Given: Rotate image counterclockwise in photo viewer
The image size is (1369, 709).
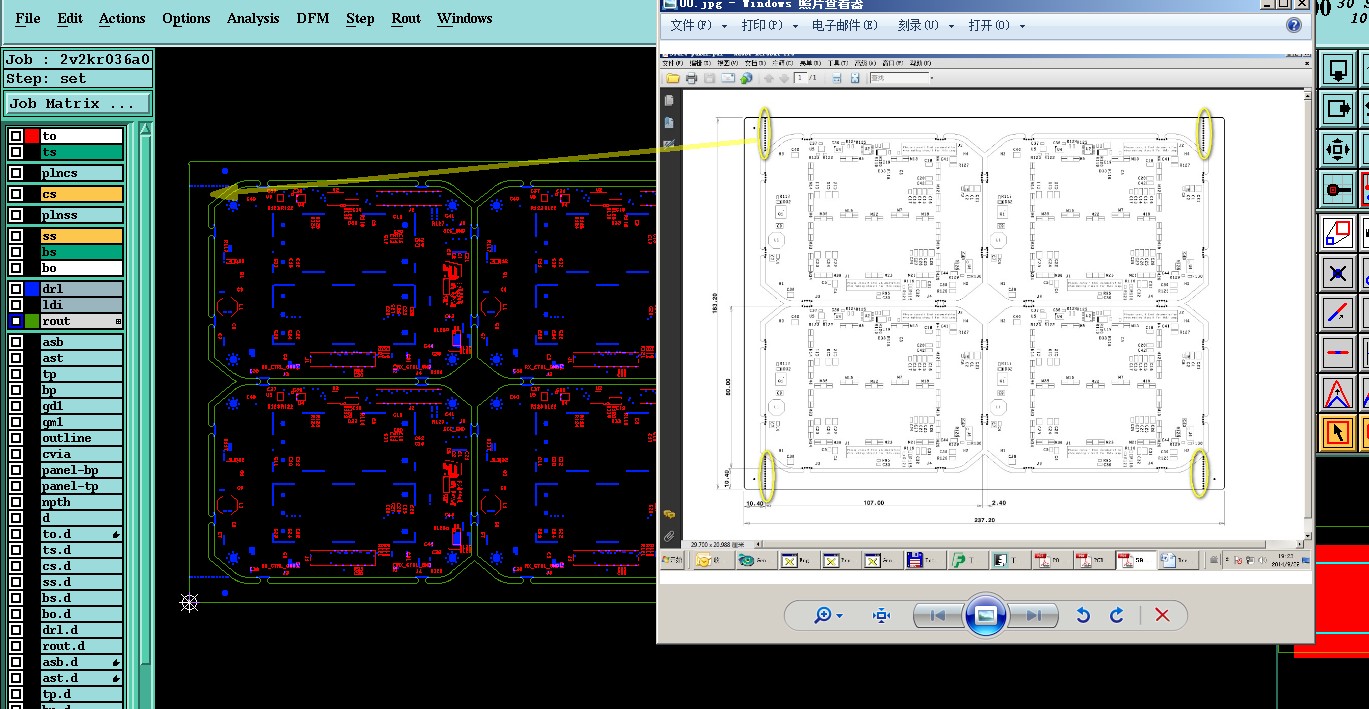Looking at the screenshot, I should point(1082,615).
